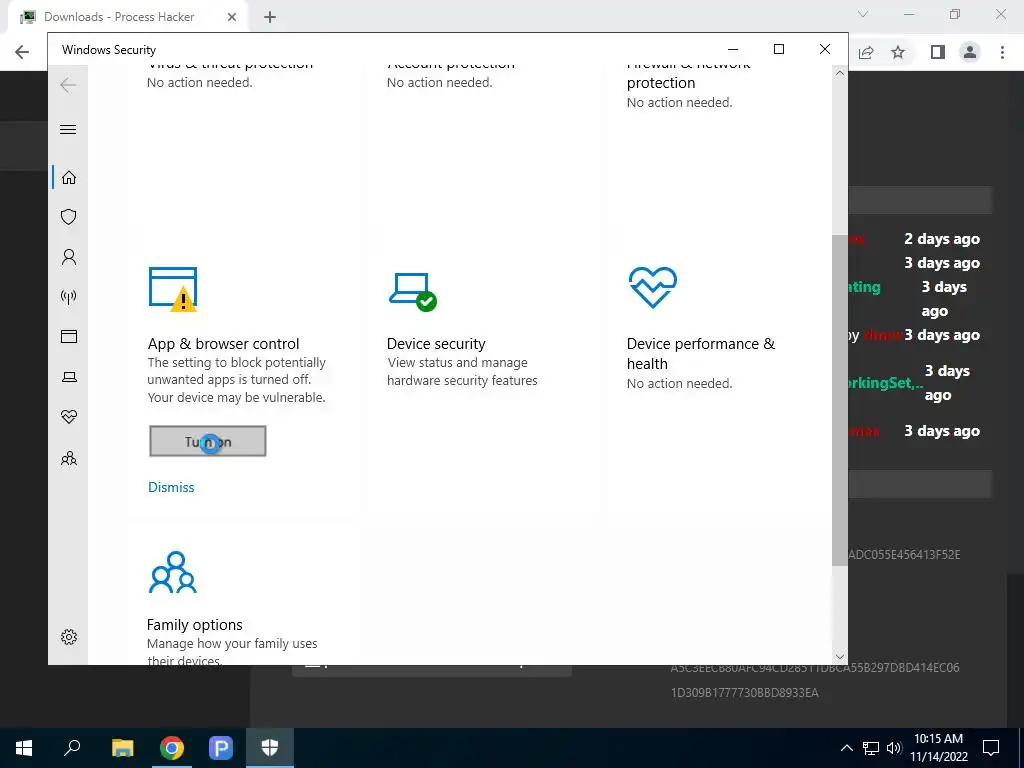1024x768 pixels.
Task: Open taskbar search magnifier
Action: [x=72, y=748]
